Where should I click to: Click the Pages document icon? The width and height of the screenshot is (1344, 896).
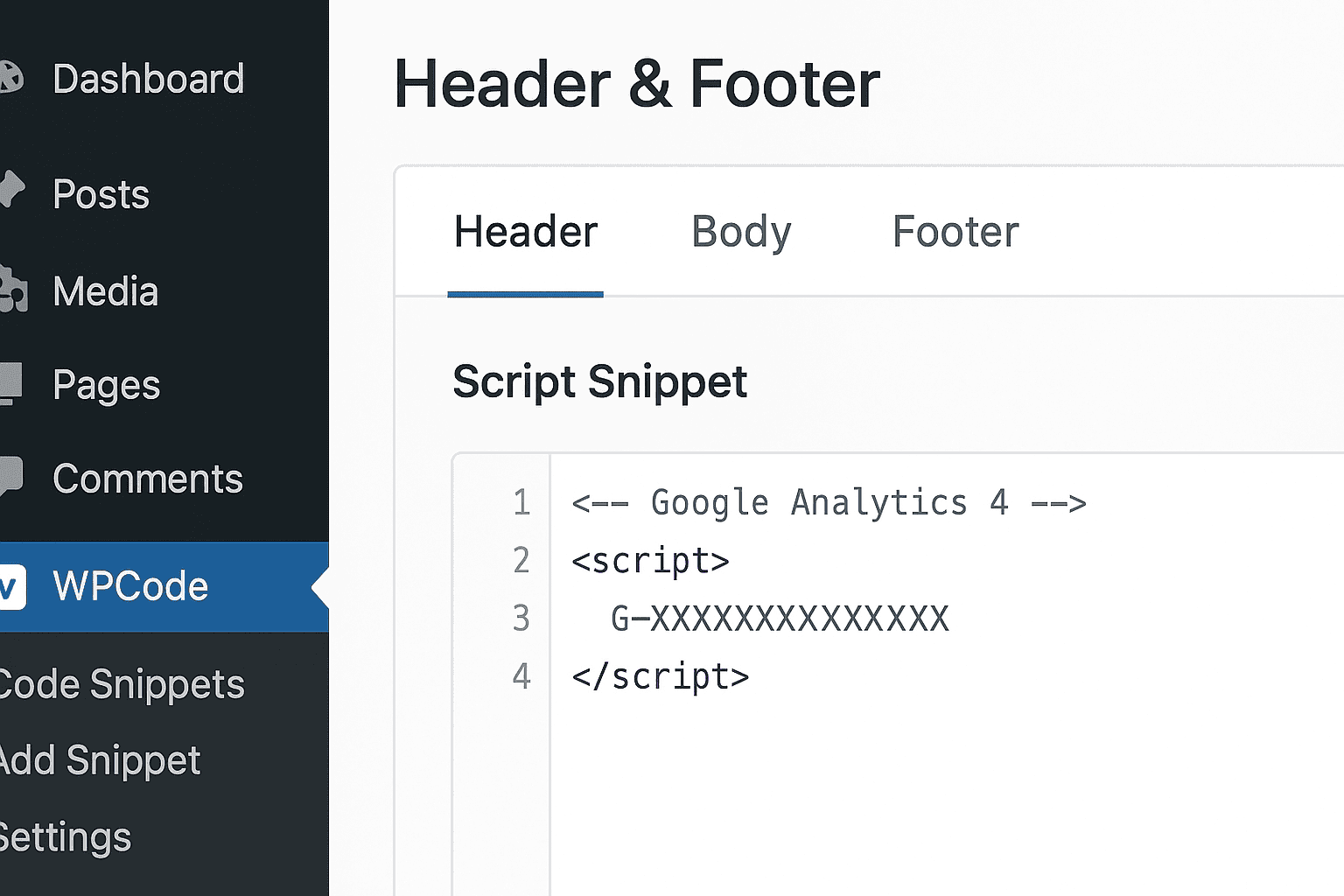click(x=9, y=383)
